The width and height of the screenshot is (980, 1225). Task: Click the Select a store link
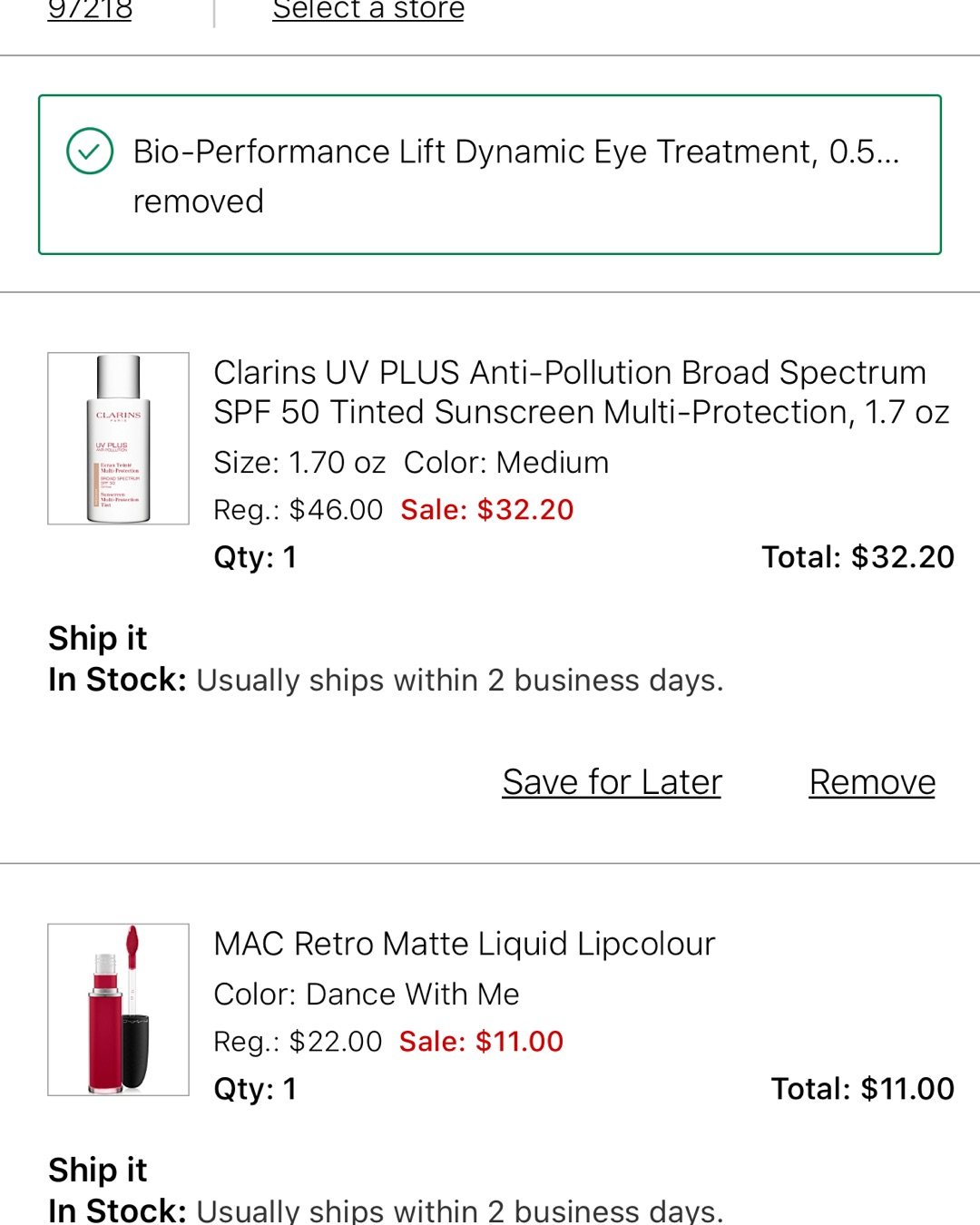(x=367, y=11)
